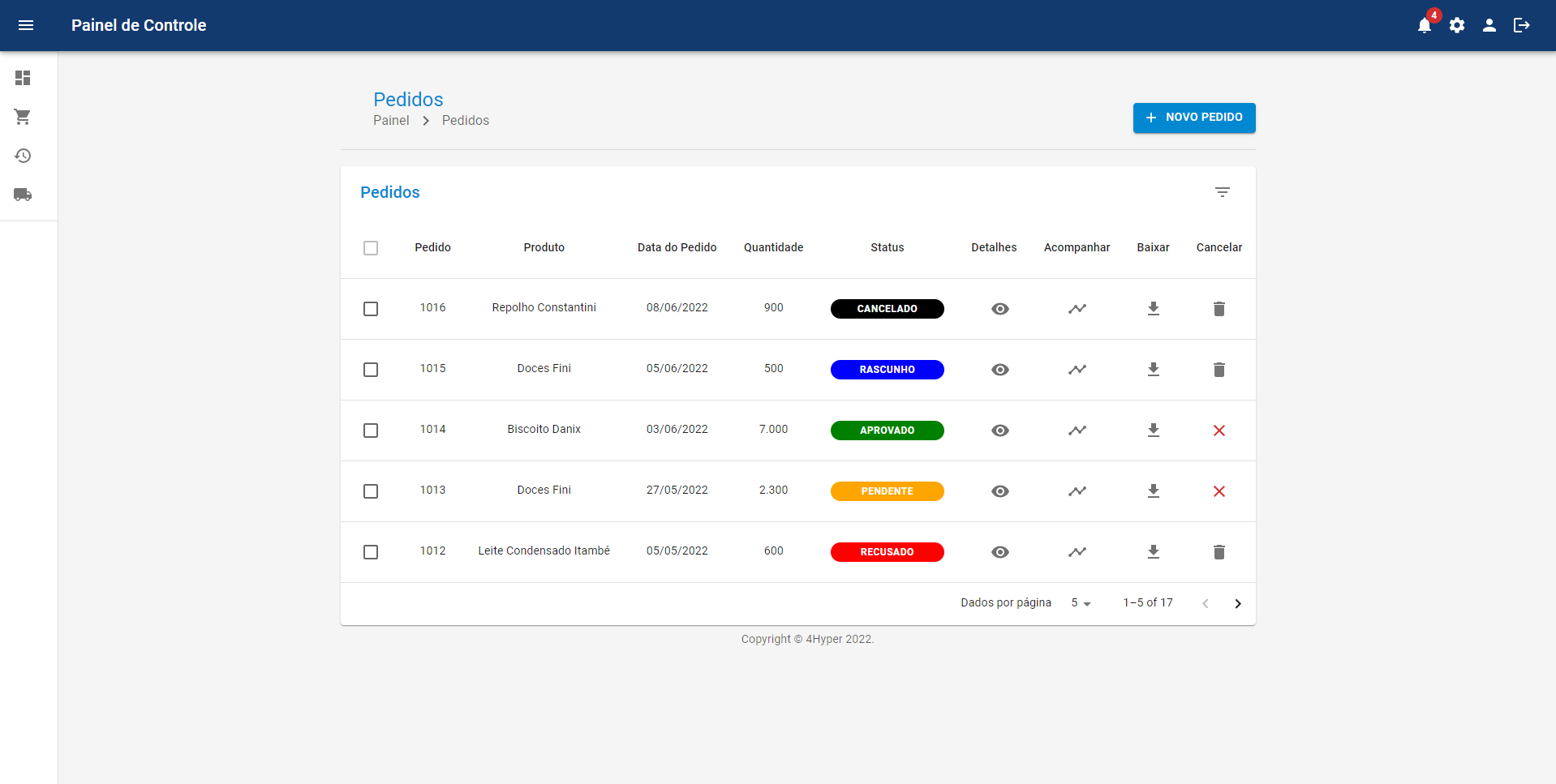Expand the hamburger menu in header

tap(26, 25)
